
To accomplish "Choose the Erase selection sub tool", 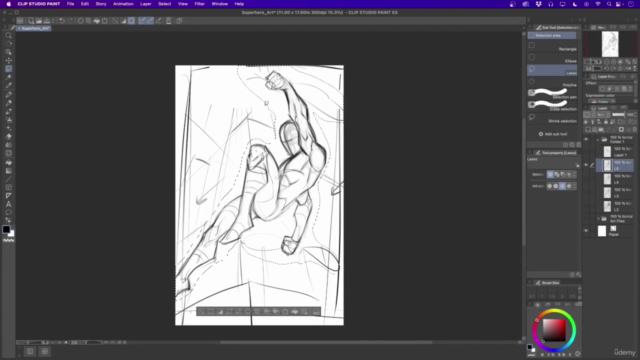I will tap(552, 106).
